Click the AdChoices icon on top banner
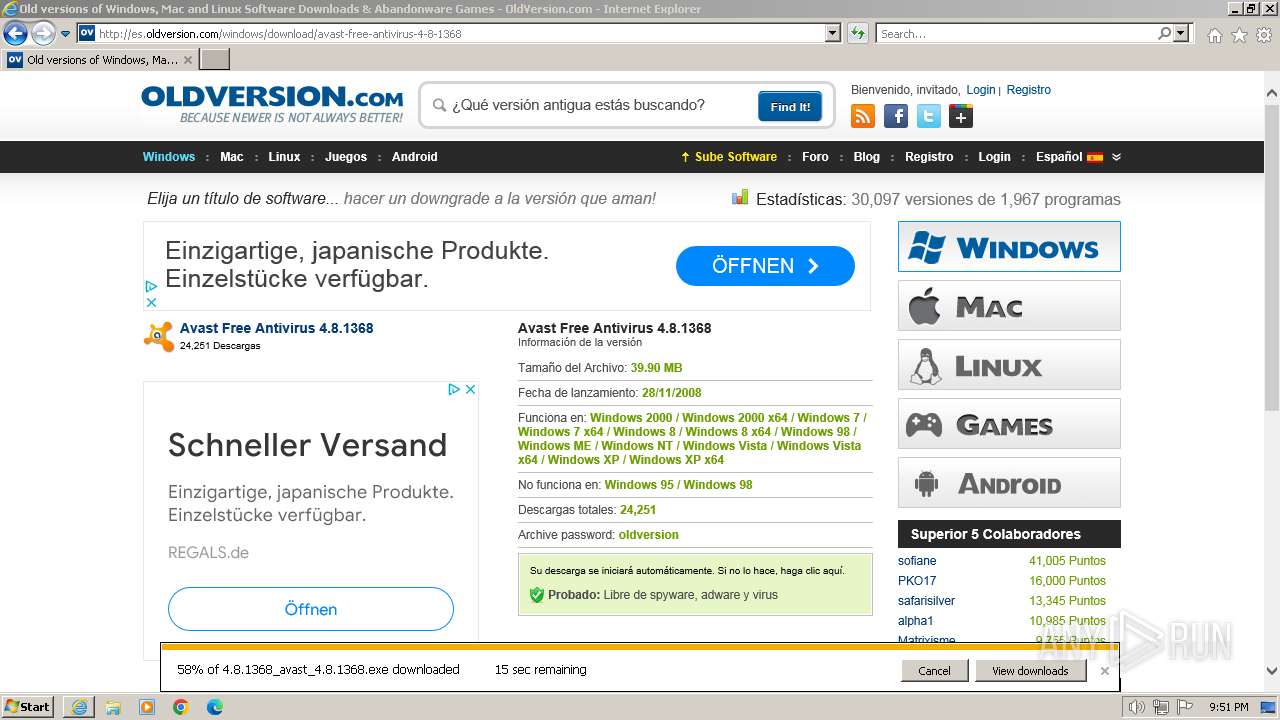Image resolution: width=1280 pixels, height=720 pixels. pos(151,286)
